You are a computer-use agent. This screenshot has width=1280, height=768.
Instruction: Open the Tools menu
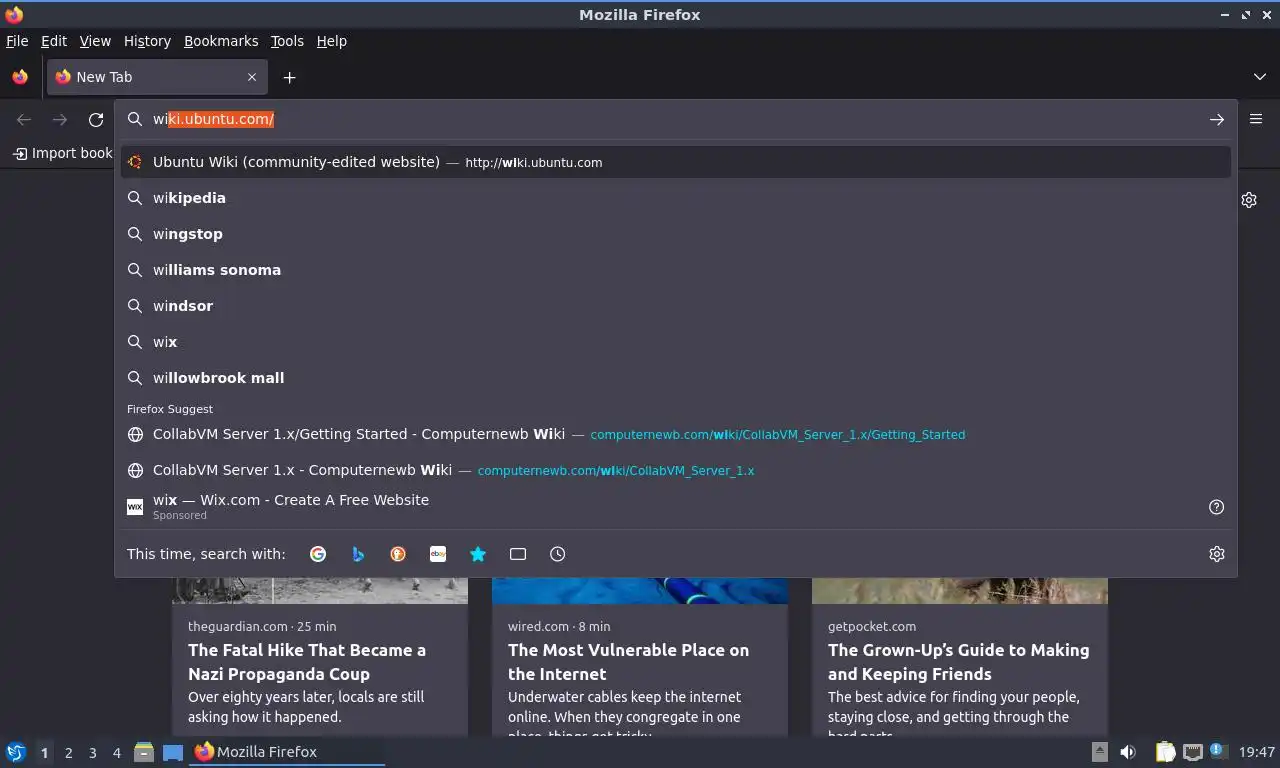point(287,41)
